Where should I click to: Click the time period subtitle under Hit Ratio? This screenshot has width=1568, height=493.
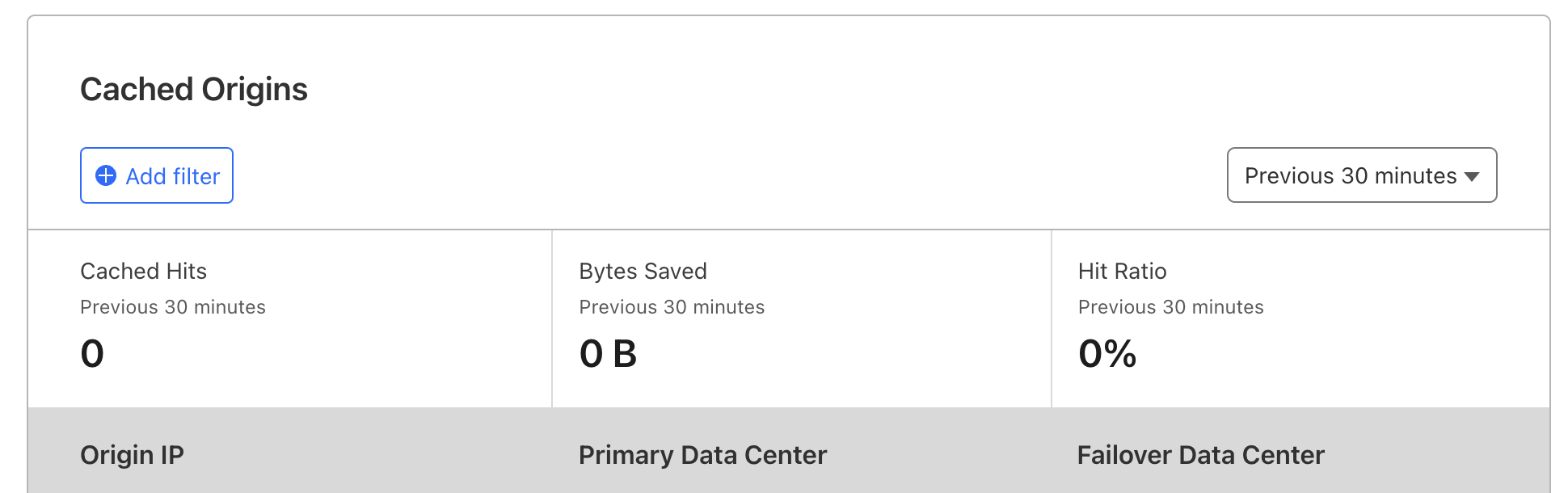click(1171, 307)
